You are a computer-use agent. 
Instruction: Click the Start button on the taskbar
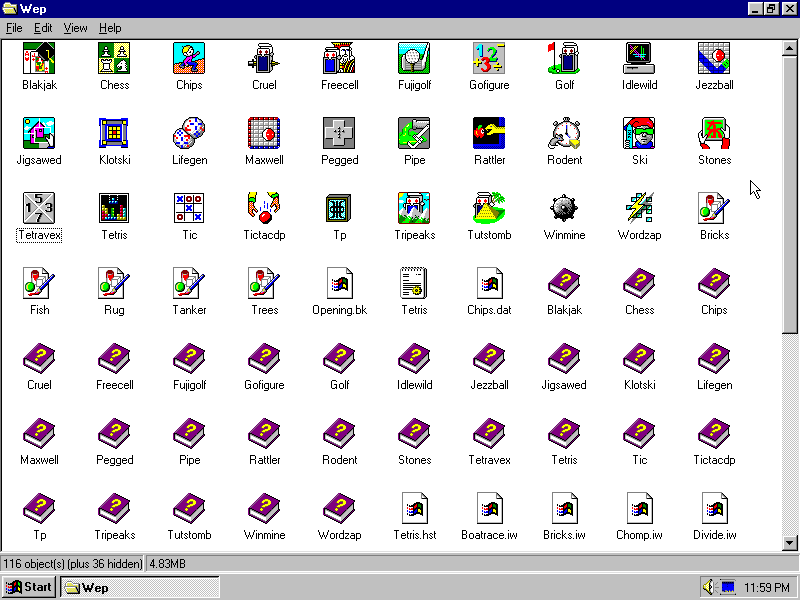click(29, 587)
